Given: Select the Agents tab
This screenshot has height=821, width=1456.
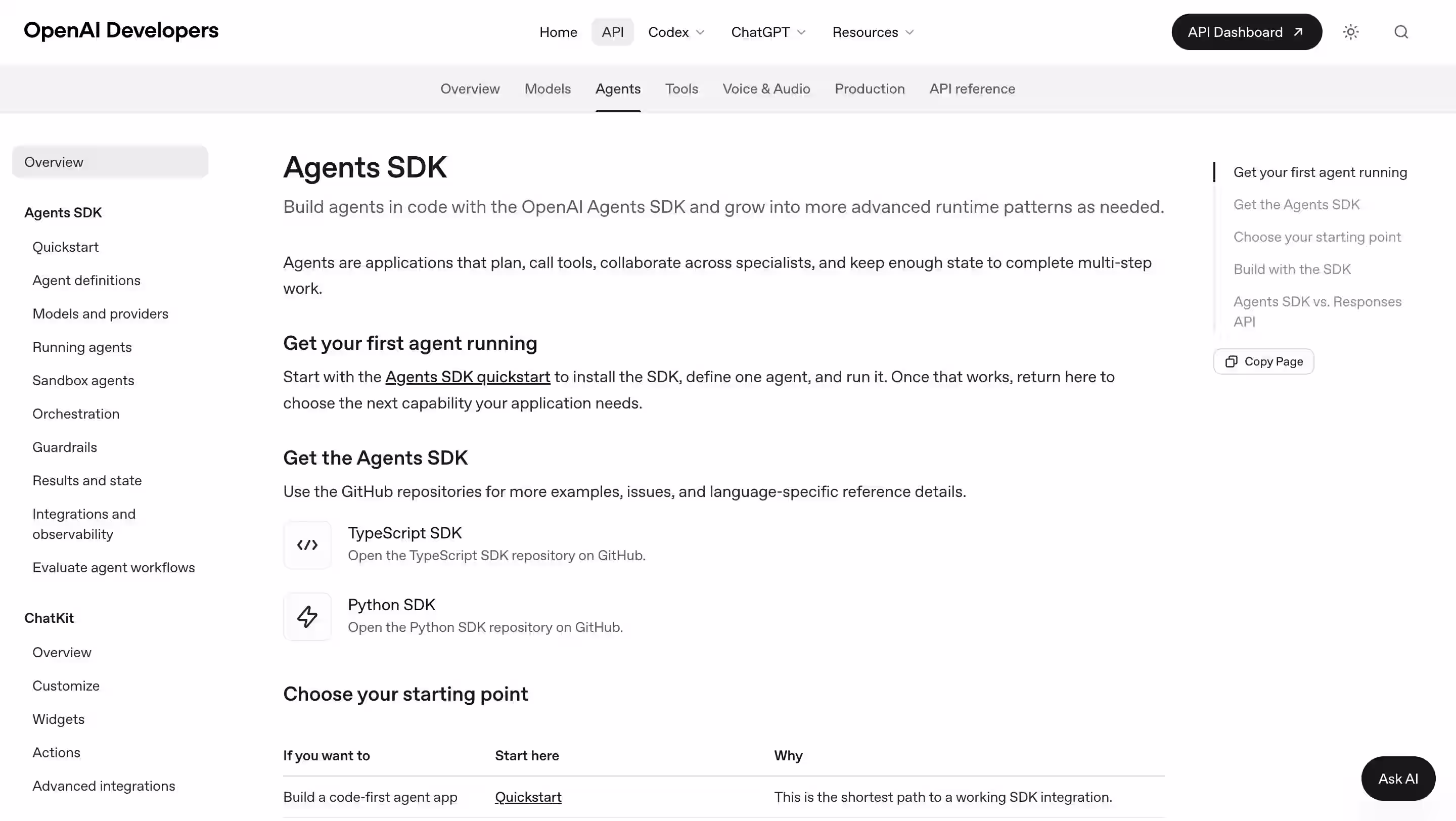Looking at the screenshot, I should 618,88.
